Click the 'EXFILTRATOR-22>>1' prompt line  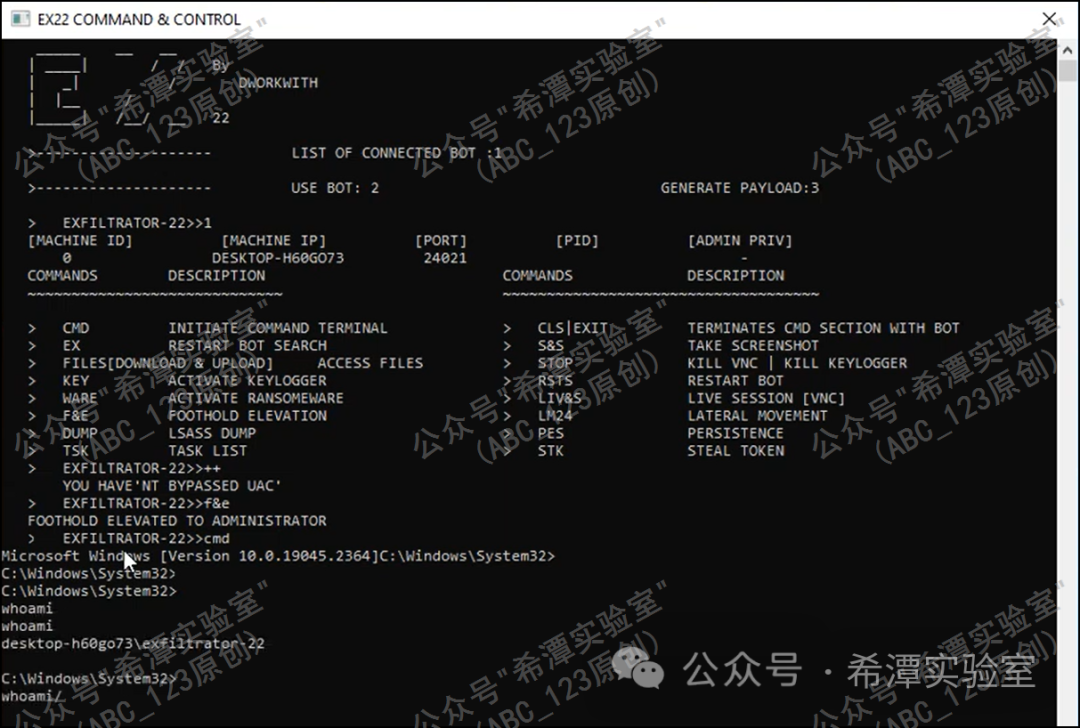coord(137,223)
